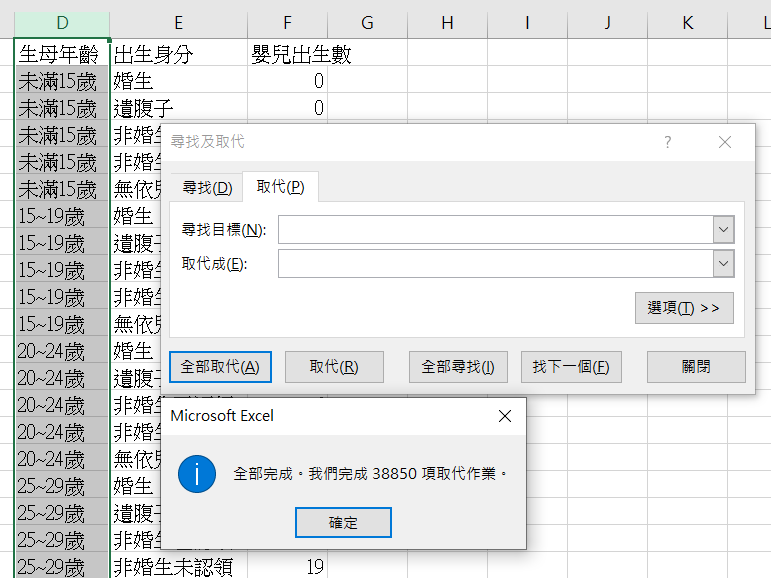The image size is (771, 578).
Task: Expand options with 選項 >> button
Action: pyautogui.click(x=684, y=308)
